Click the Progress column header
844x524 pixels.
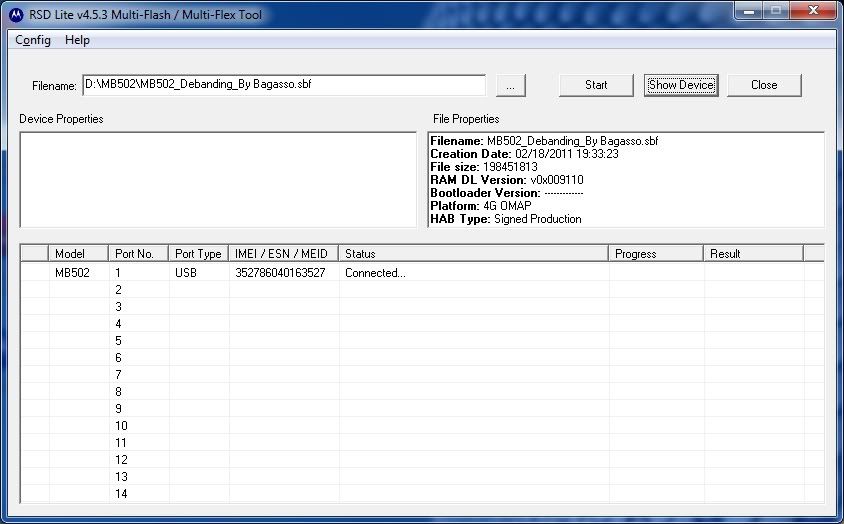click(656, 254)
